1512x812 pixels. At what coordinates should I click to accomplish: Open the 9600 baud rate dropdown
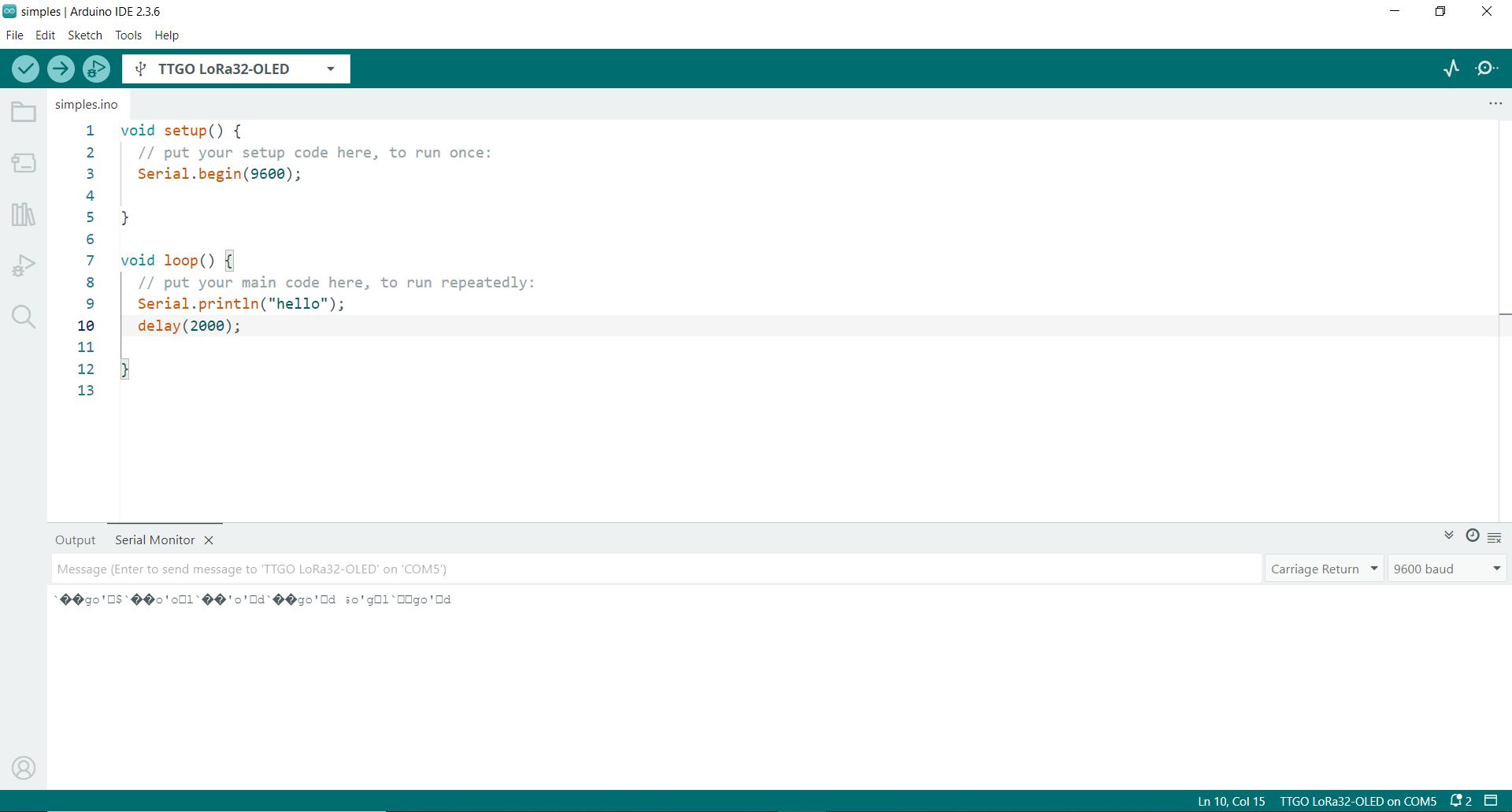(x=1447, y=569)
